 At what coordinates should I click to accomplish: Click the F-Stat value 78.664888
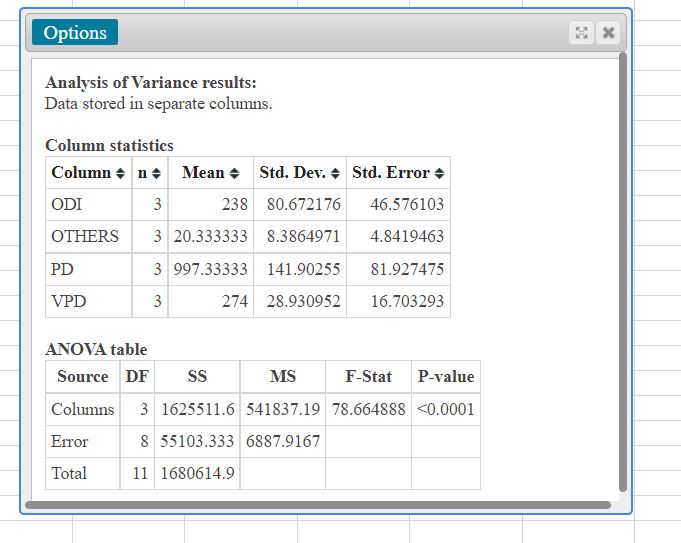coord(368,409)
